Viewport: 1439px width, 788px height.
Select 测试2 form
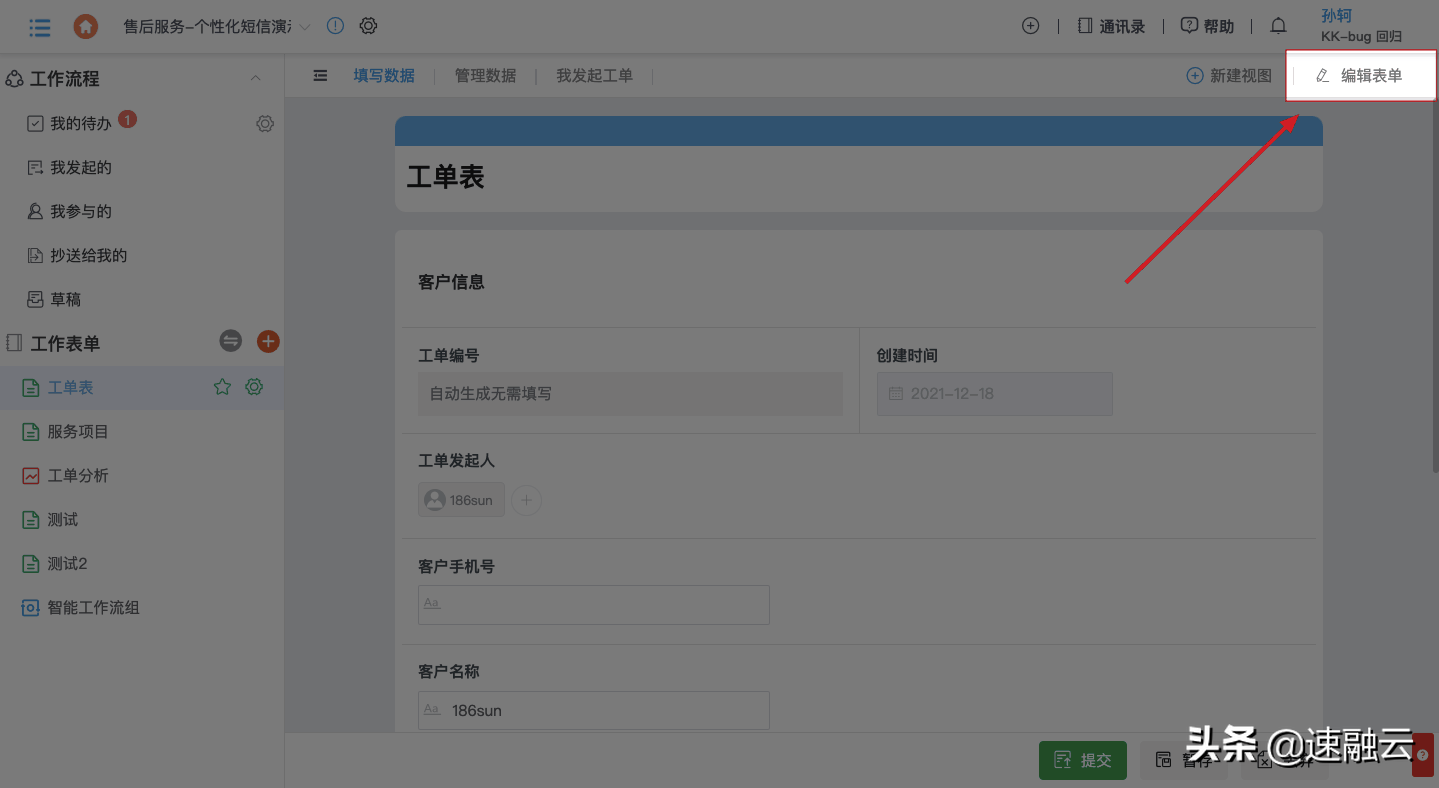tap(67, 563)
